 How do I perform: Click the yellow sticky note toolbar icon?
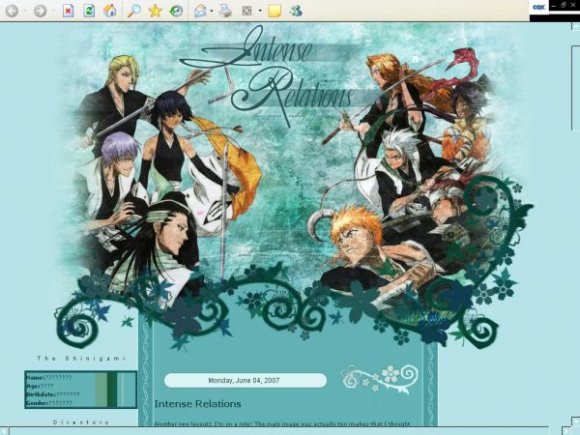[x=274, y=11]
